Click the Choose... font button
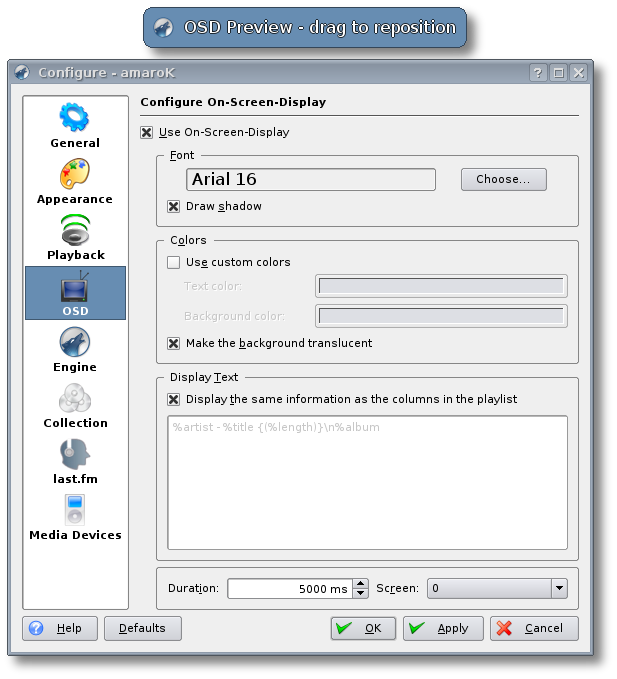Viewport: 617px width, 679px height. pos(503,179)
